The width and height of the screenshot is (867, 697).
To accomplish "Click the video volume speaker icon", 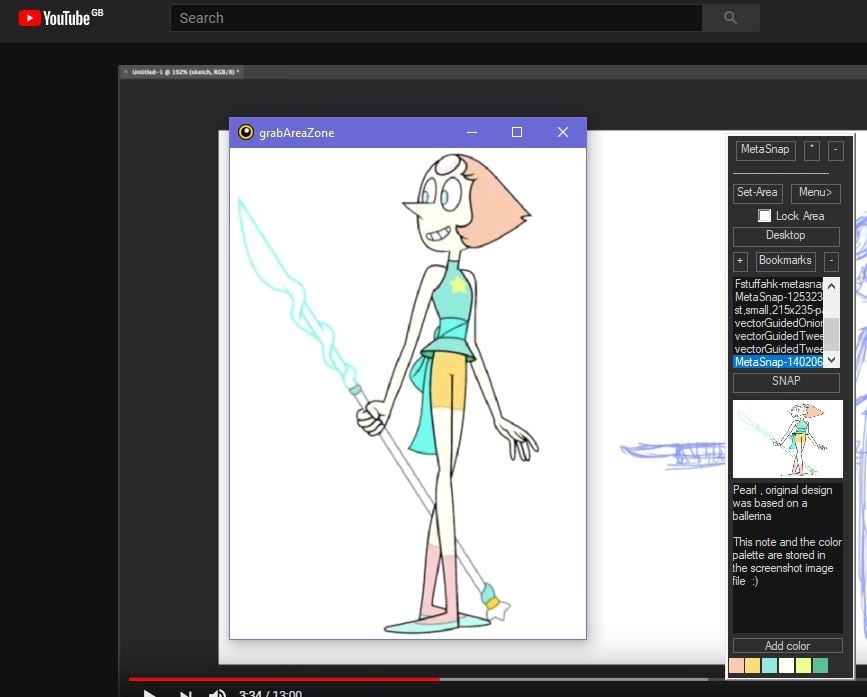I will 217,693.
